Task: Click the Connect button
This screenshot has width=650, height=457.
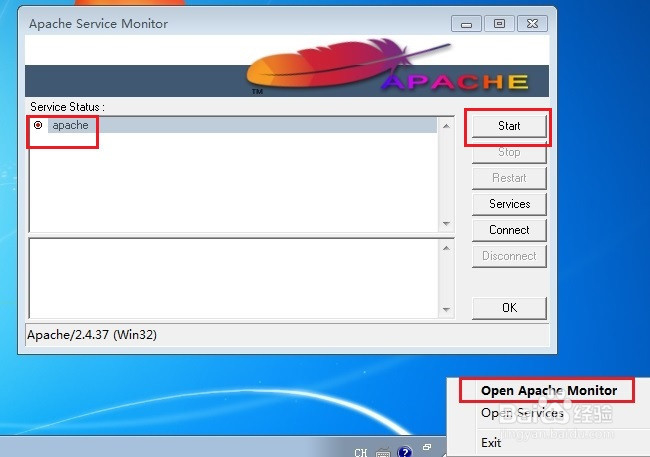Action: coord(509,230)
